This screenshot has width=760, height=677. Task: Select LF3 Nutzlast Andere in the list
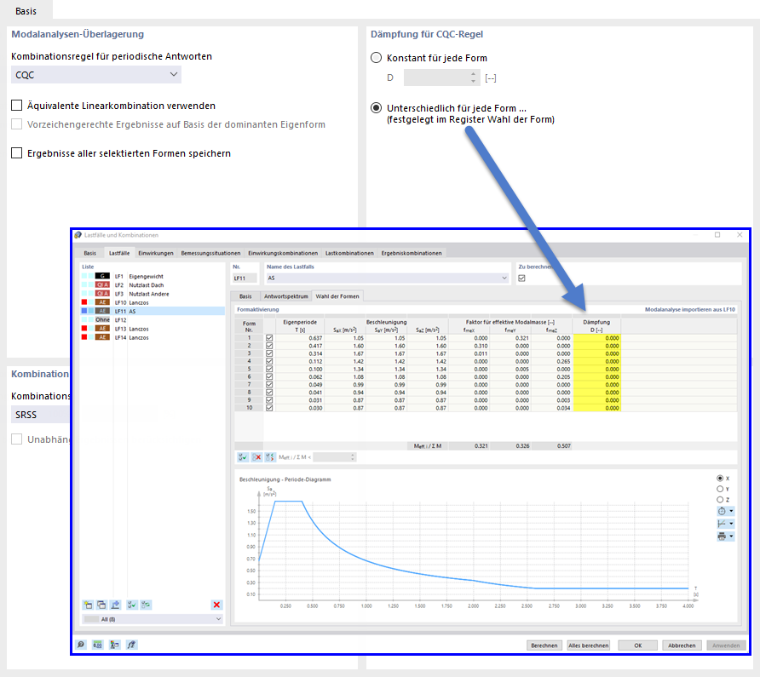(153, 294)
